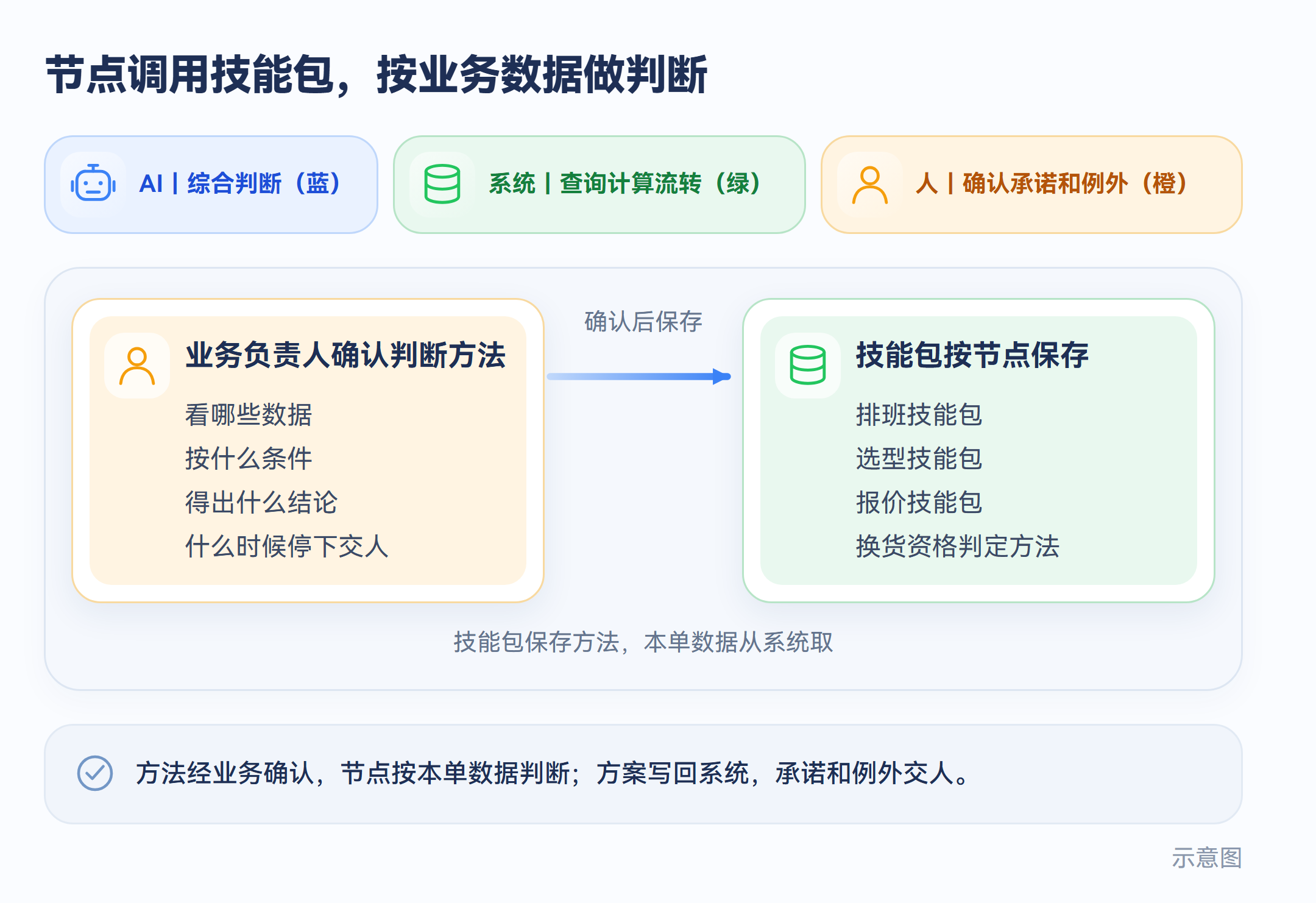Click the line 按什么条件
This screenshot has width=1316, height=903.
click(249, 459)
